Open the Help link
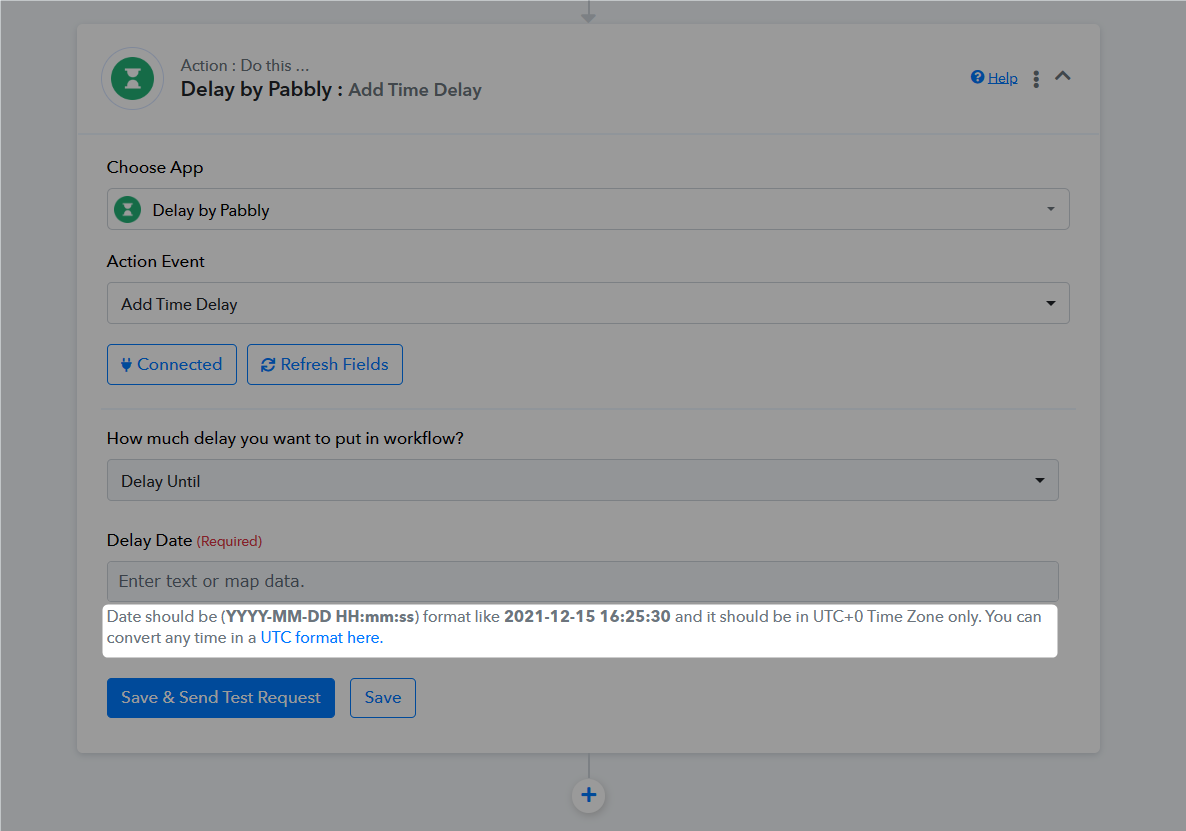Viewport: 1186px width, 831px height. click(x=994, y=78)
